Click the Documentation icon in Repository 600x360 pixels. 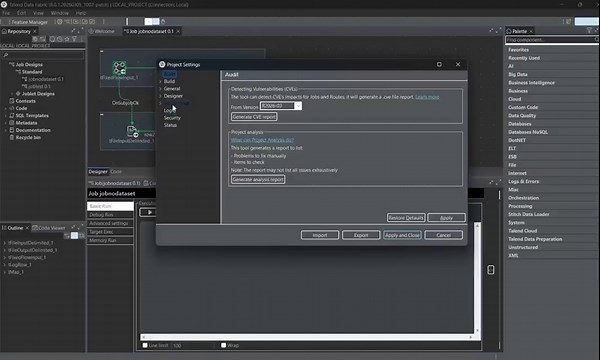[12, 130]
